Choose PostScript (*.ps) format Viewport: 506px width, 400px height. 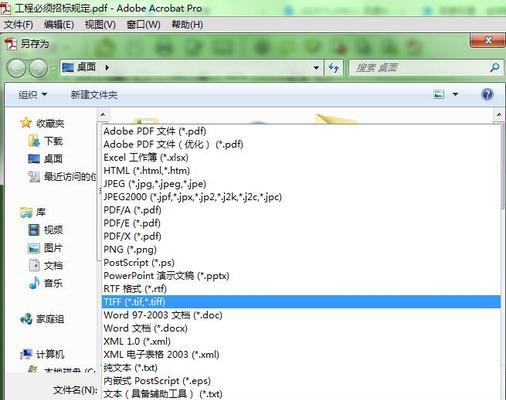click(301, 263)
